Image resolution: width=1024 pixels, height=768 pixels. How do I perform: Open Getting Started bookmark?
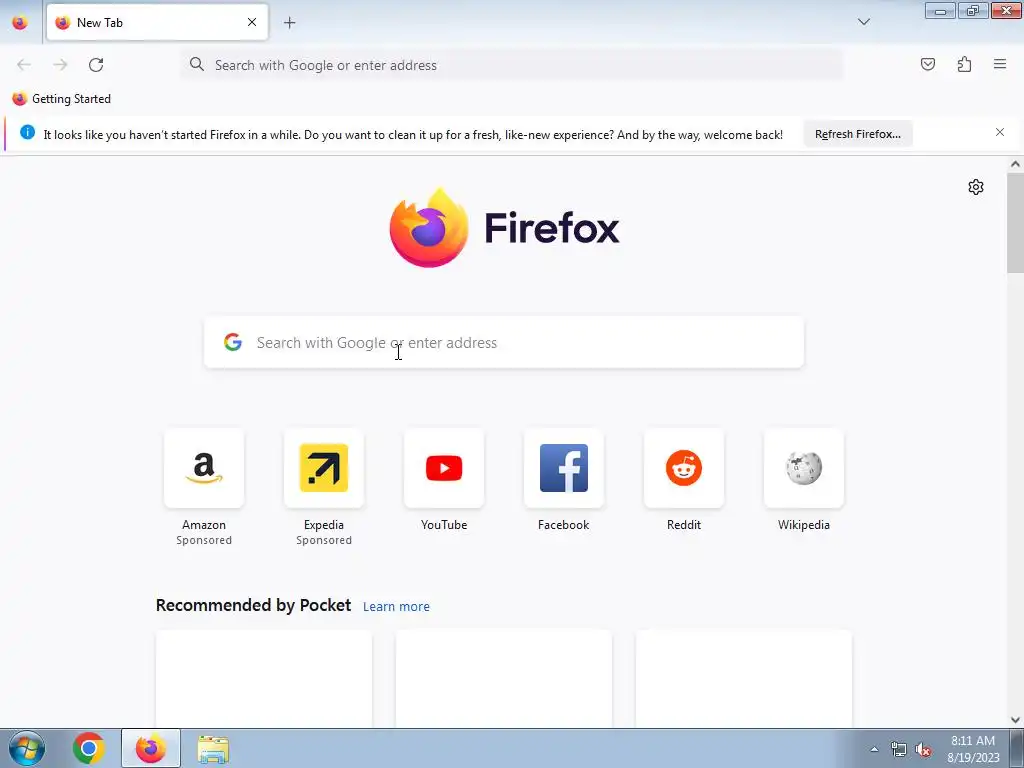(x=62, y=99)
